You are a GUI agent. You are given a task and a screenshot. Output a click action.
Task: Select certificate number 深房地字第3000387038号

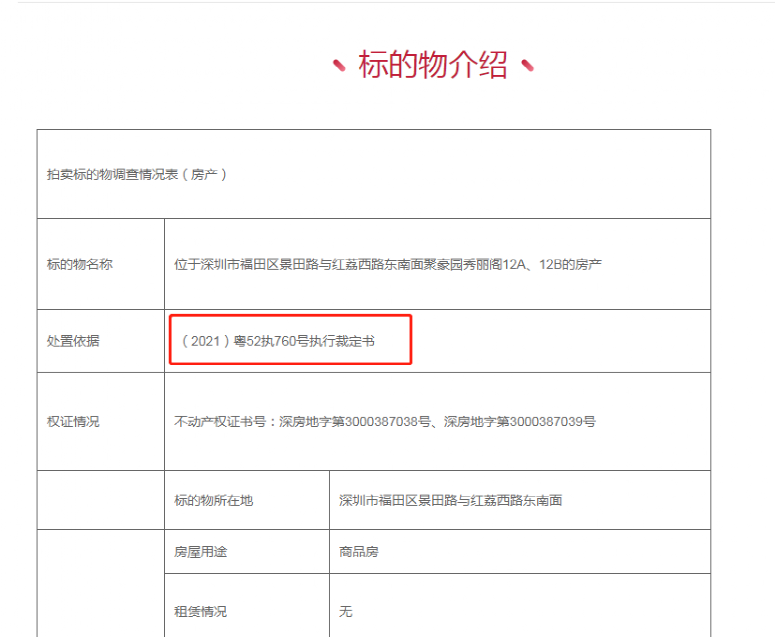[x=356, y=421]
